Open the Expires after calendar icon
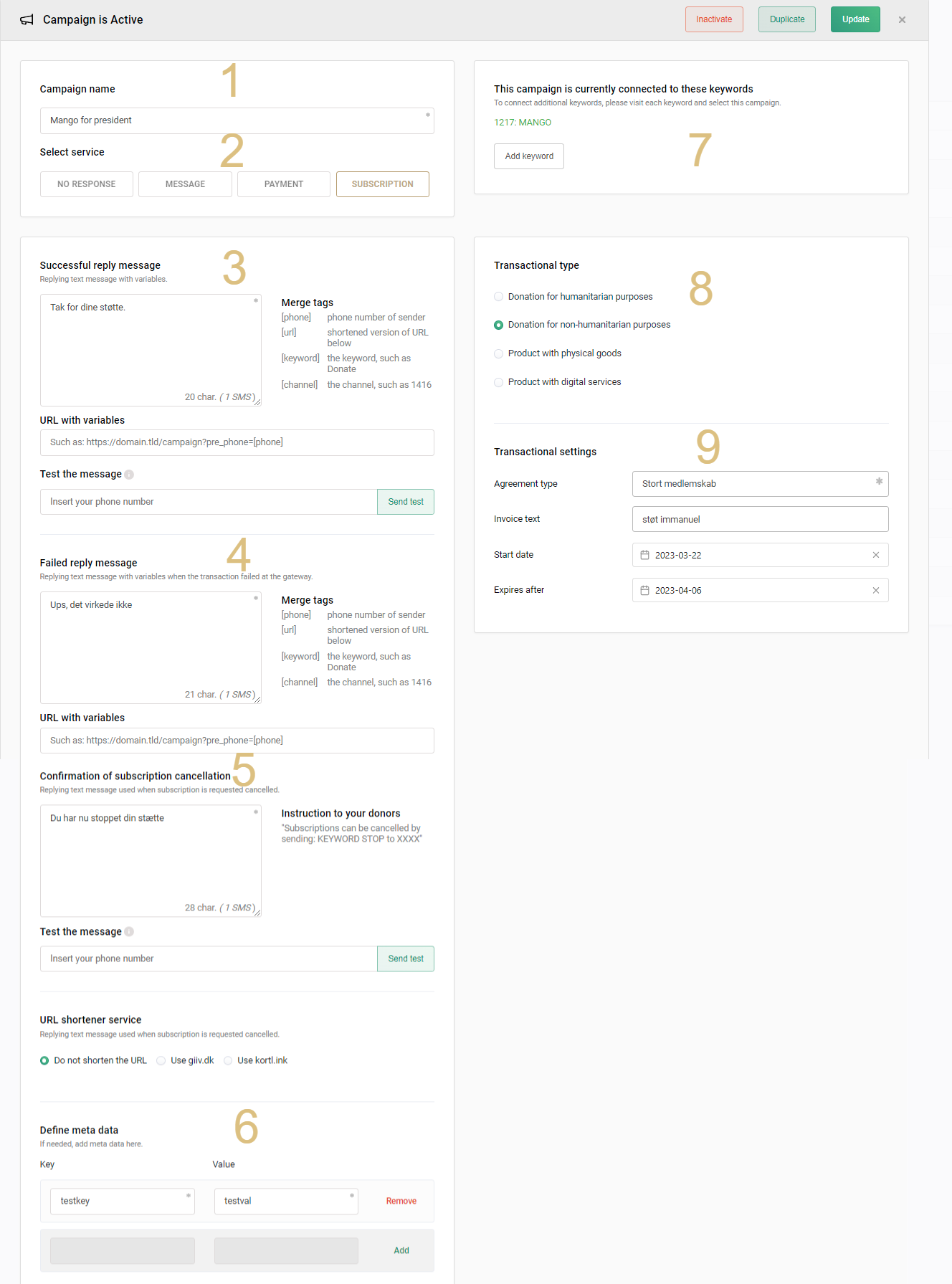Screen dimensions: 952x1284 click(644, 591)
